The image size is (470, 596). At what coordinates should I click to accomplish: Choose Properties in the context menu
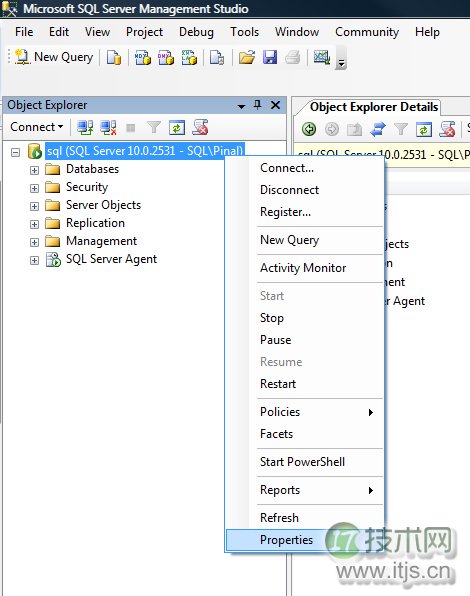pos(305,540)
